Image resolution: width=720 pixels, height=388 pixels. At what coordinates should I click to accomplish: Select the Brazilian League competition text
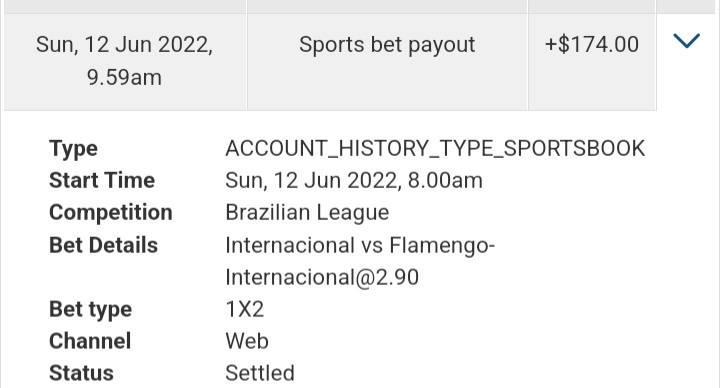click(x=307, y=213)
